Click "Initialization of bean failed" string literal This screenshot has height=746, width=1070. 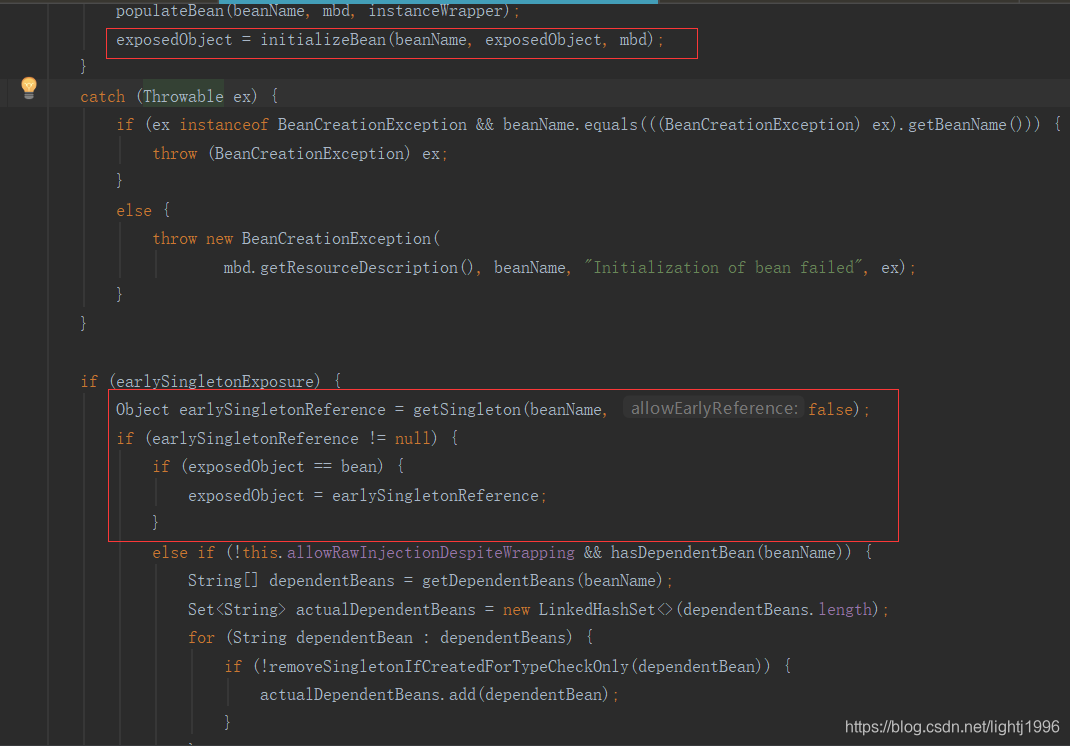point(725,268)
